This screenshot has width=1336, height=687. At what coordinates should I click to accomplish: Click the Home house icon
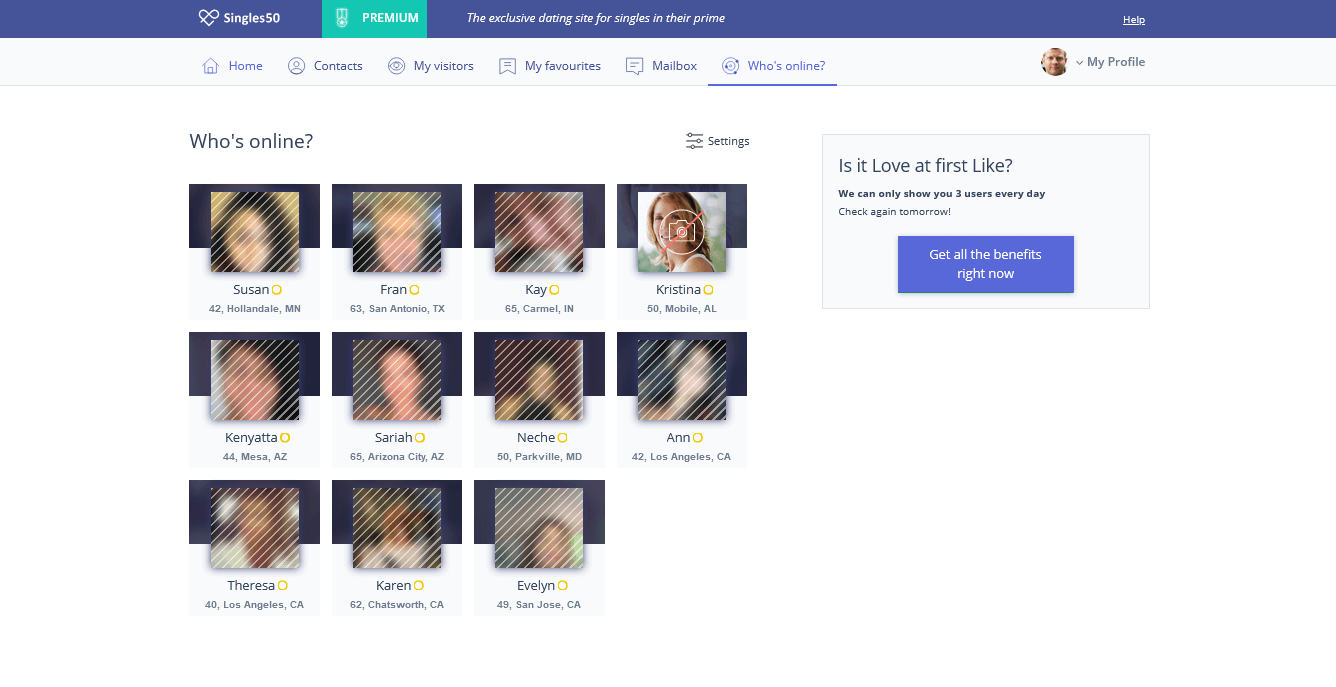point(210,66)
